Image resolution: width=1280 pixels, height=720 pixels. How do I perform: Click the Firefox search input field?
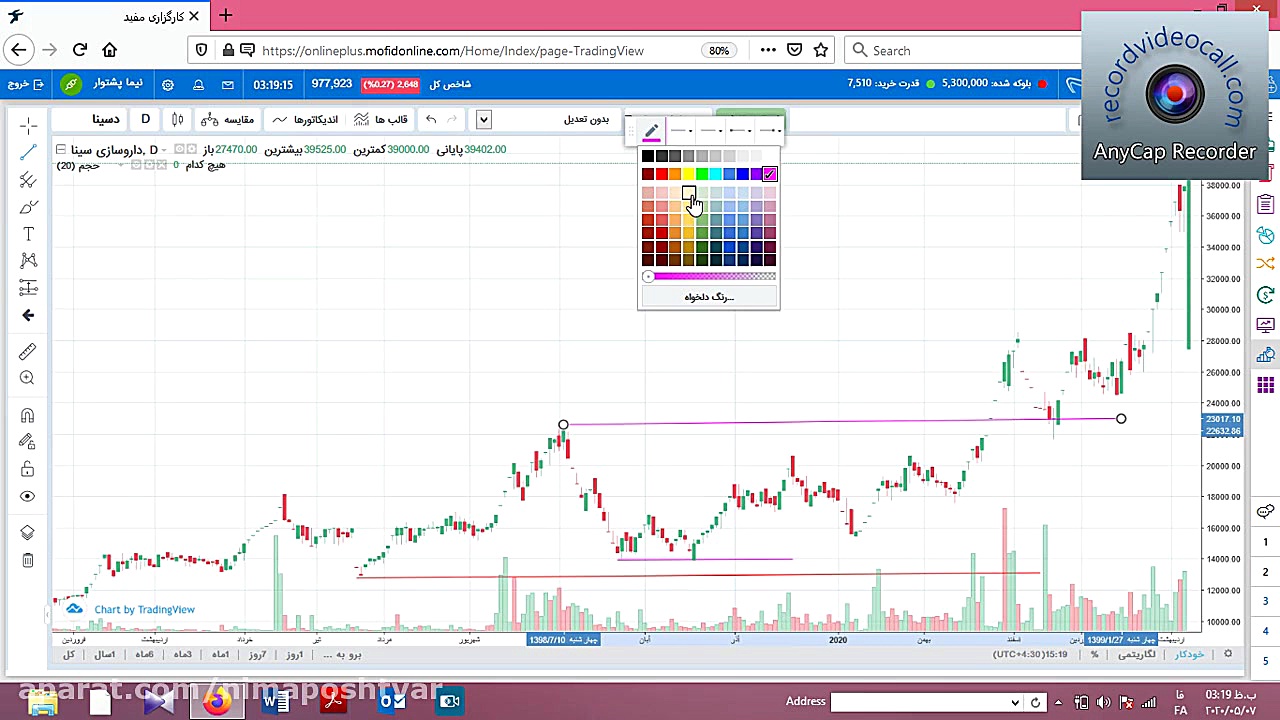[x=960, y=50]
